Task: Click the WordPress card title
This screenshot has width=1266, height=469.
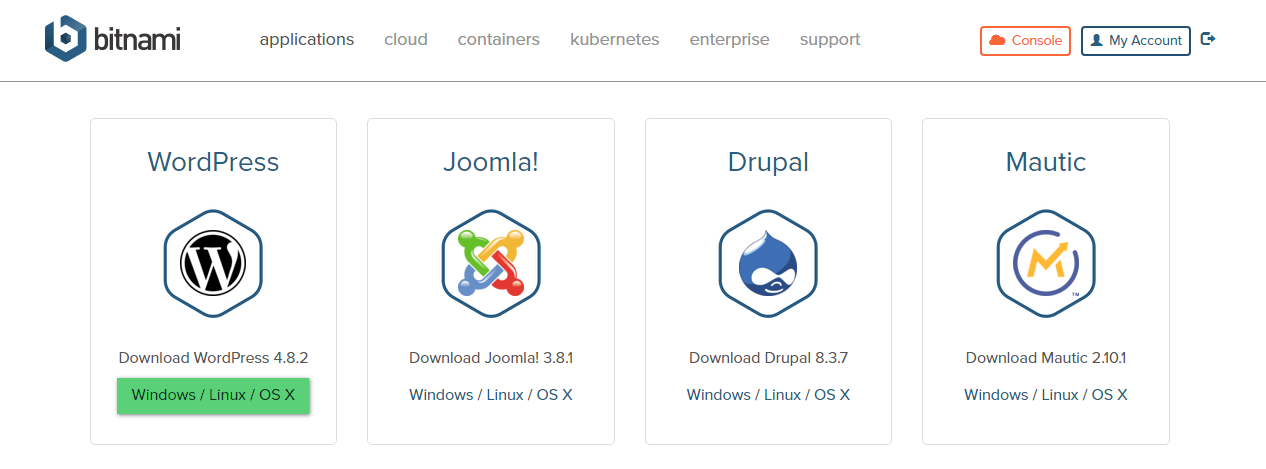Action: click(213, 162)
